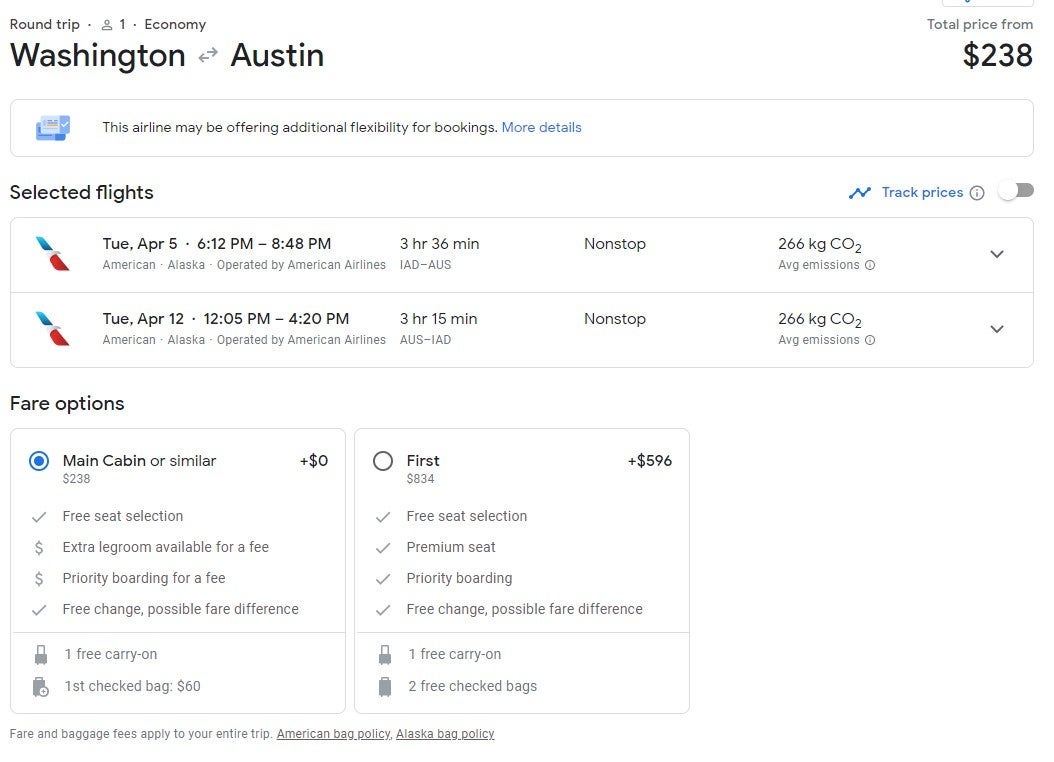Viewport: 1054px width, 762px height.
Task: Select the Main Cabin fare radio button
Action: (x=39, y=461)
